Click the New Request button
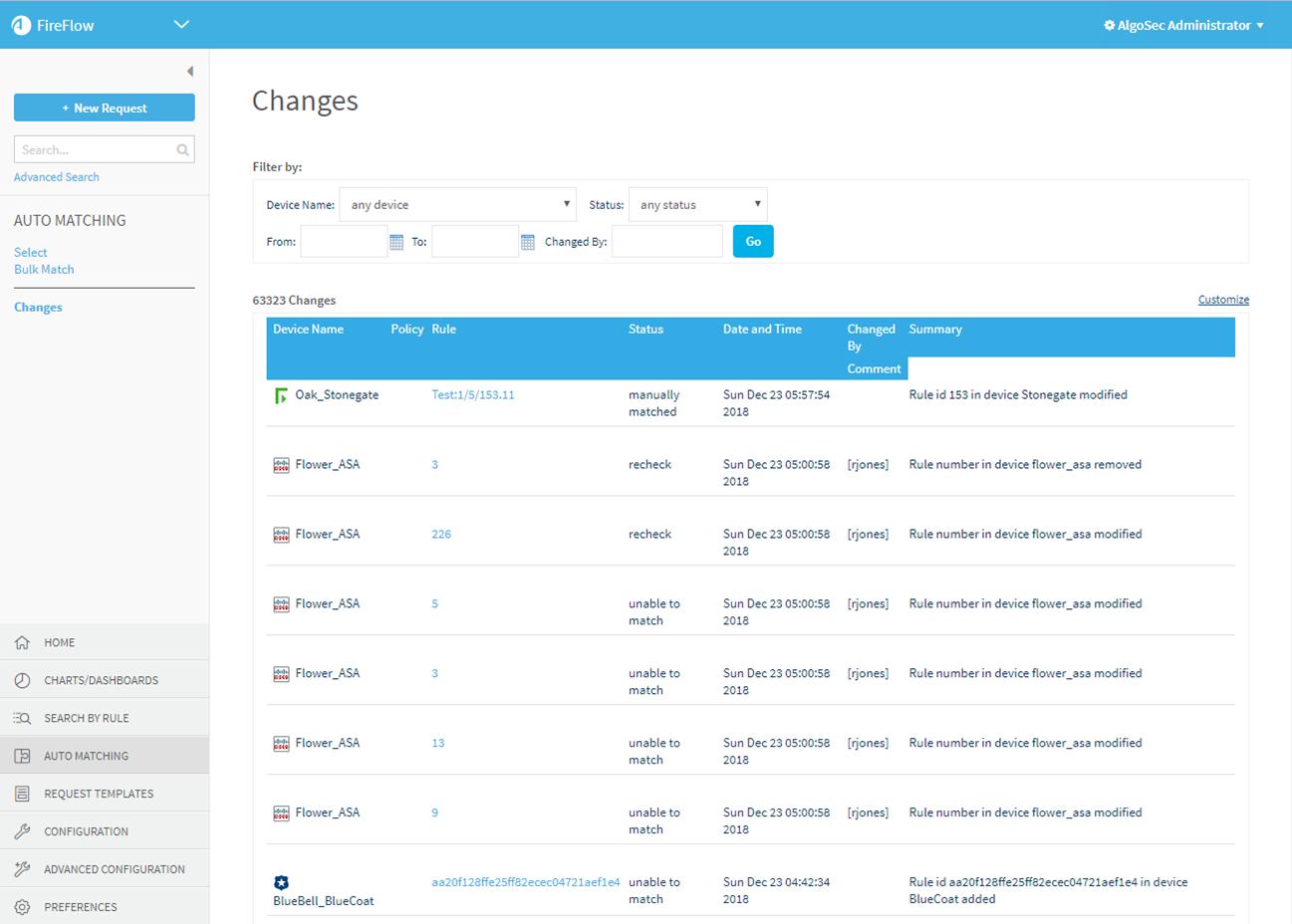The height and width of the screenshot is (924, 1292). click(x=105, y=108)
